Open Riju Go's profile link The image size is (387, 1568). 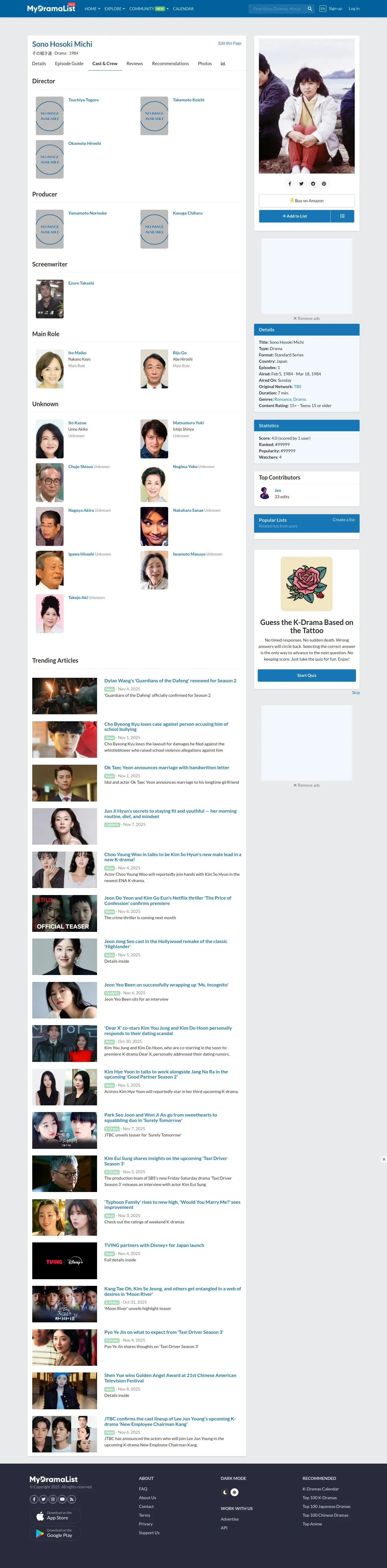pyautogui.click(x=180, y=352)
